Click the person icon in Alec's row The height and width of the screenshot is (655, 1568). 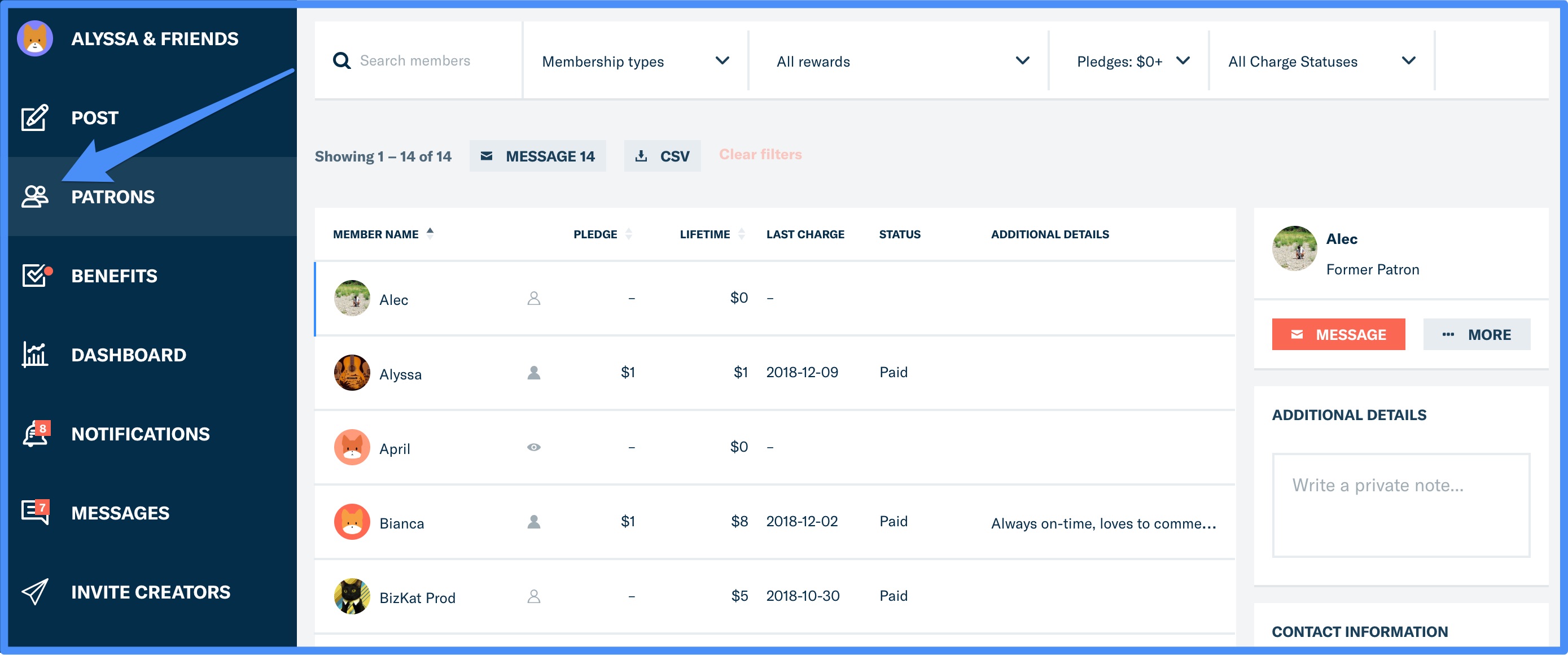point(534,298)
